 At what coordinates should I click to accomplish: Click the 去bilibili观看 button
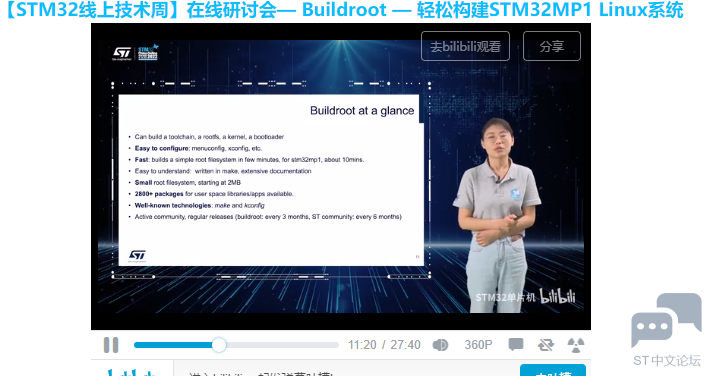point(465,46)
